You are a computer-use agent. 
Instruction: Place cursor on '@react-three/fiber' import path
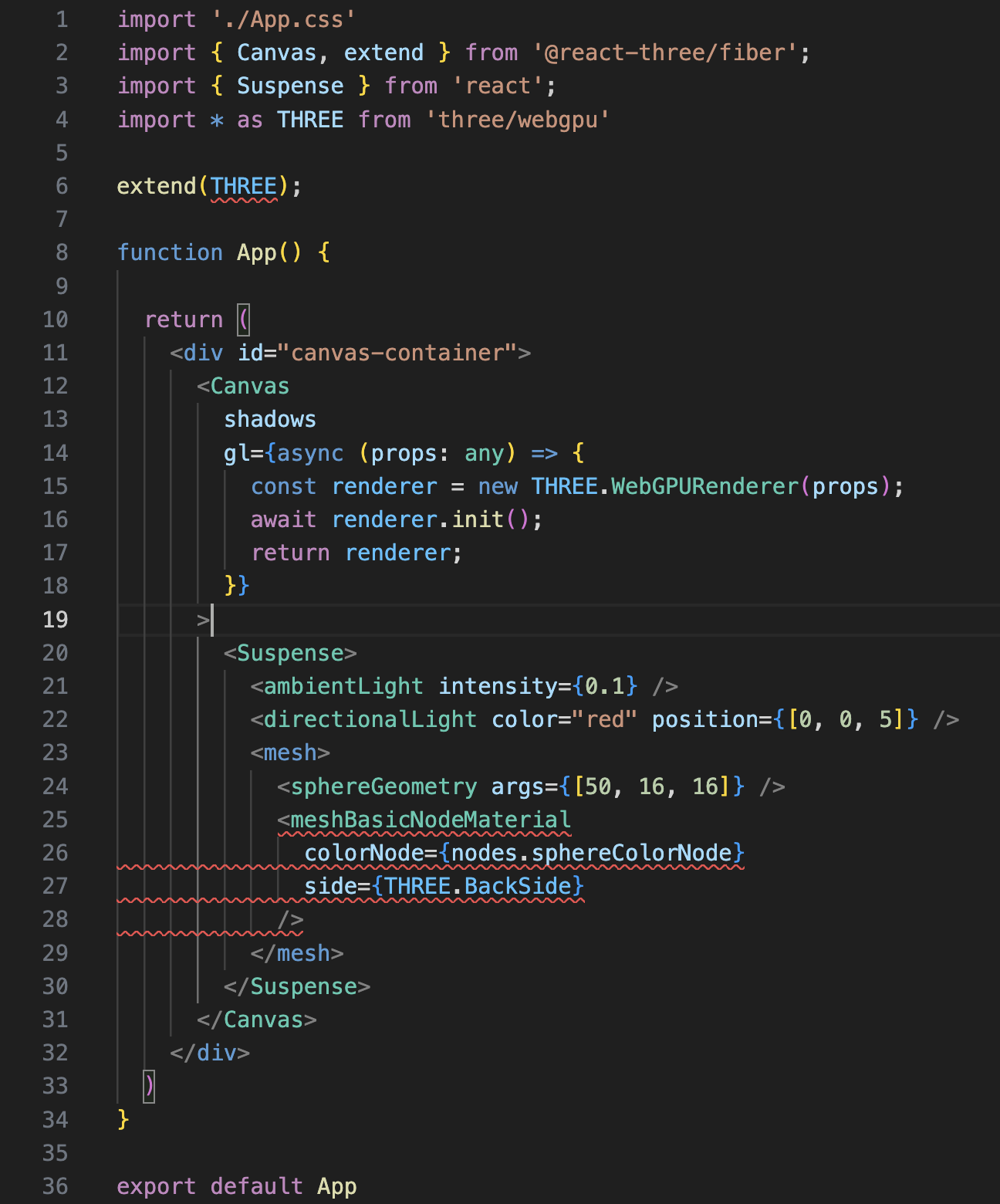tap(665, 52)
